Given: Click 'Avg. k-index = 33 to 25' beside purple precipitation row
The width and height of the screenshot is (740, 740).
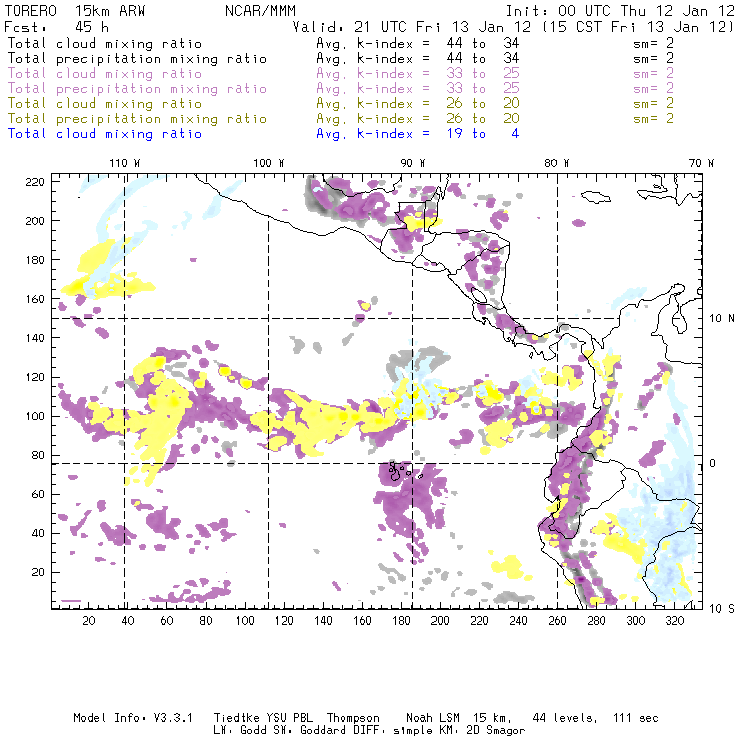Looking at the screenshot, I should pos(418,89).
